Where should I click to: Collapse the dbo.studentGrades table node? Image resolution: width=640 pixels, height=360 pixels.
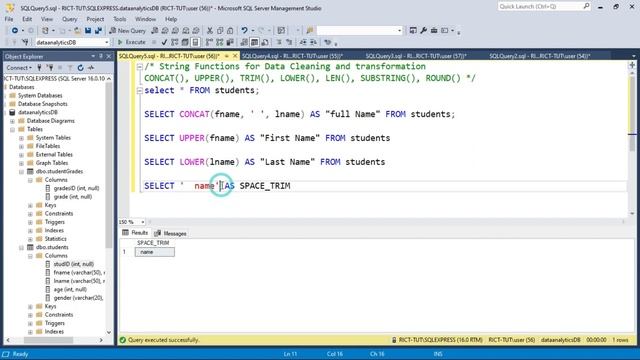click(21, 172)
